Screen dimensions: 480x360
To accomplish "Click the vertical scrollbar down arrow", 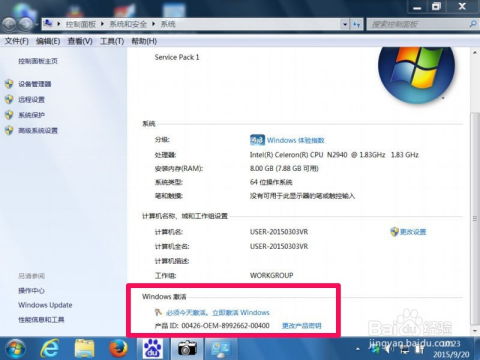I will point(474,331).
